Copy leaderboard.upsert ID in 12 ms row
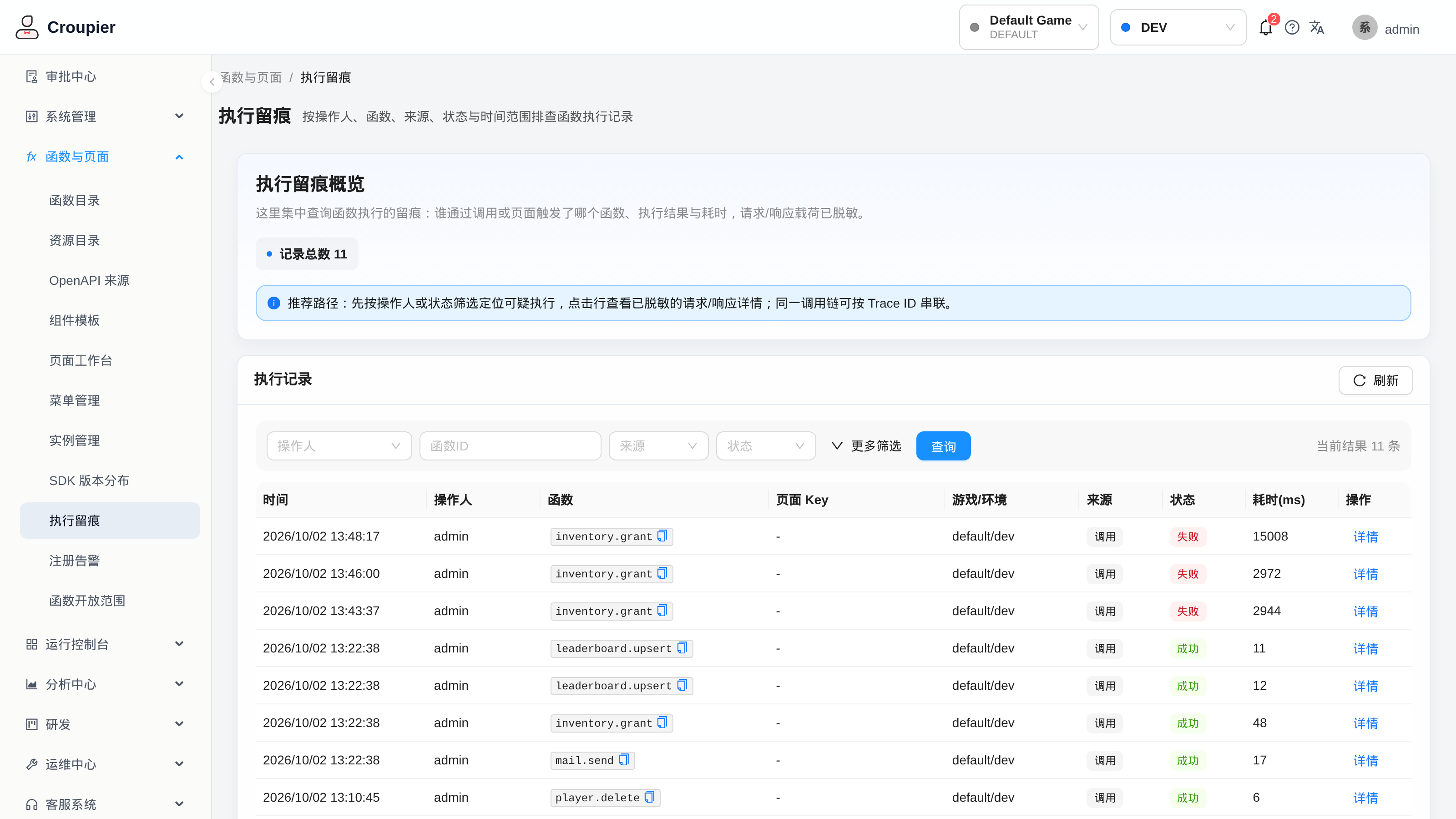The height and width of the screenshot is (819, 1456). click(682, 685)
